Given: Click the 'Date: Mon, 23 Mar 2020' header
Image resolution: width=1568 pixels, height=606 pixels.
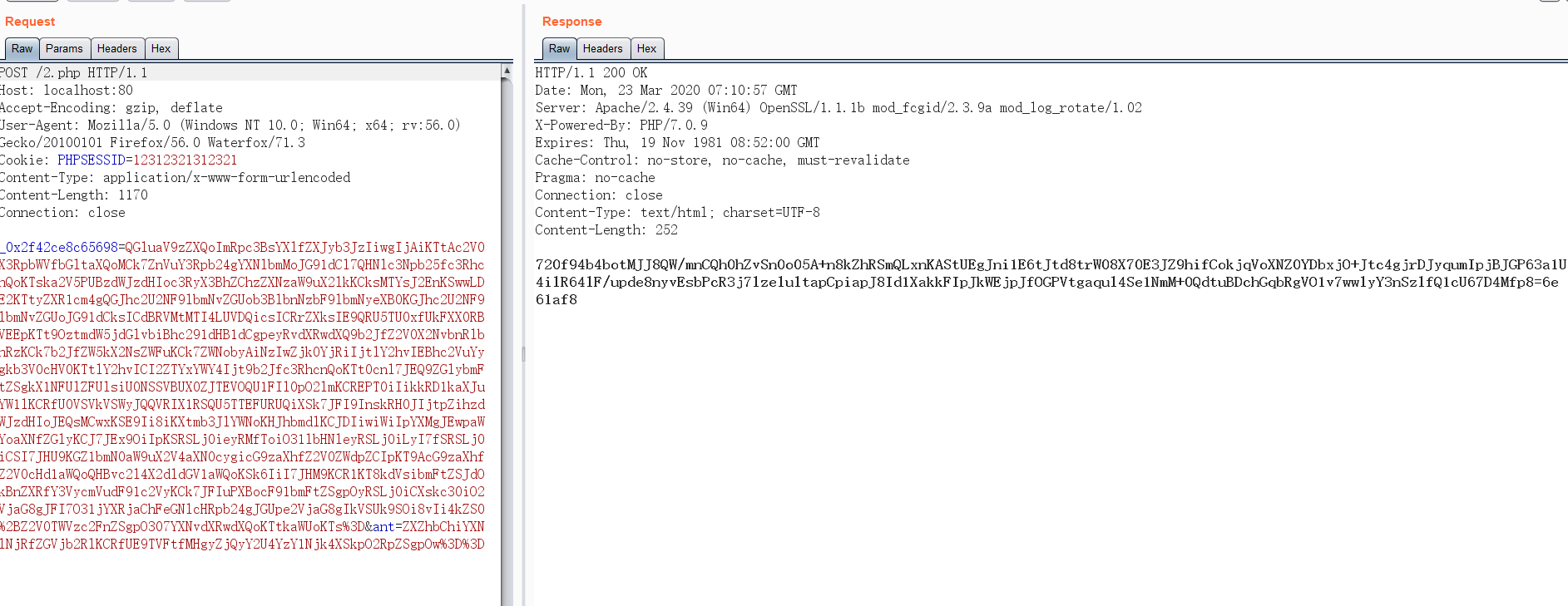Looking at the screenshot, I should coord(666,91).
